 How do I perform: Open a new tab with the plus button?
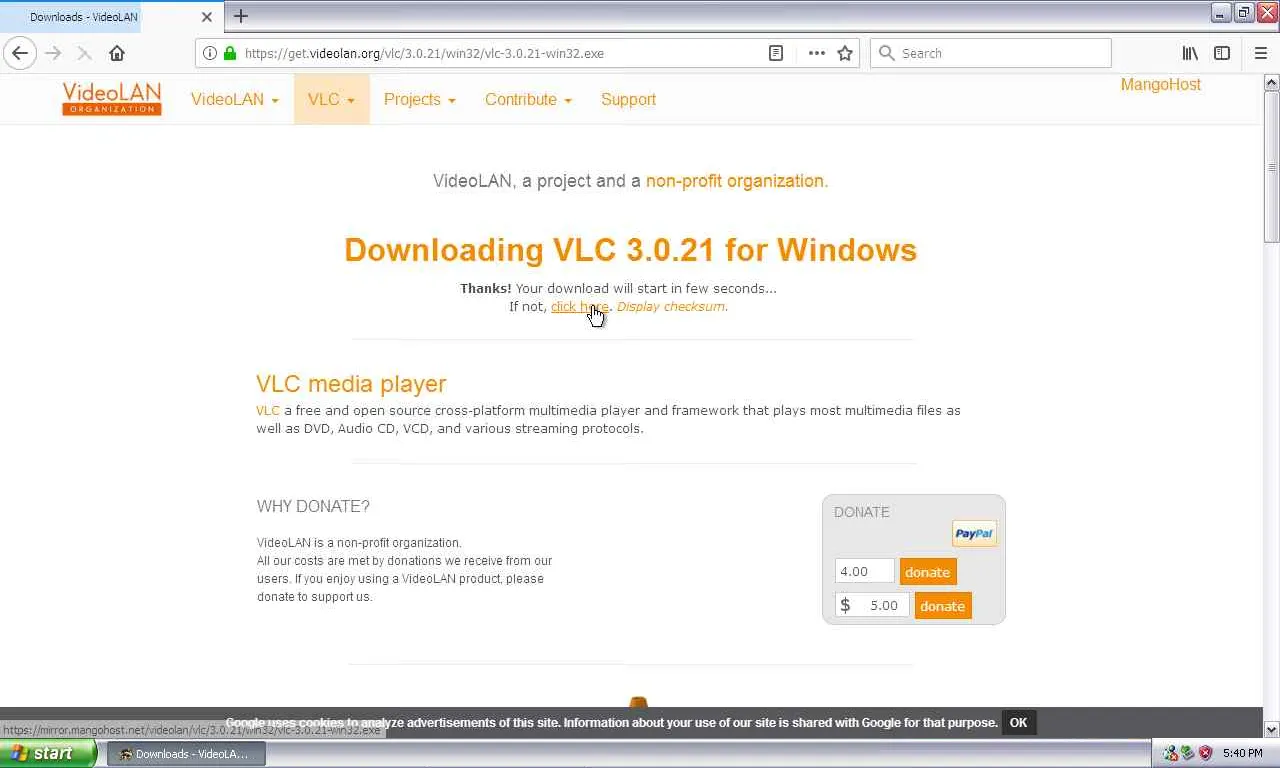[x=241, y=16]
